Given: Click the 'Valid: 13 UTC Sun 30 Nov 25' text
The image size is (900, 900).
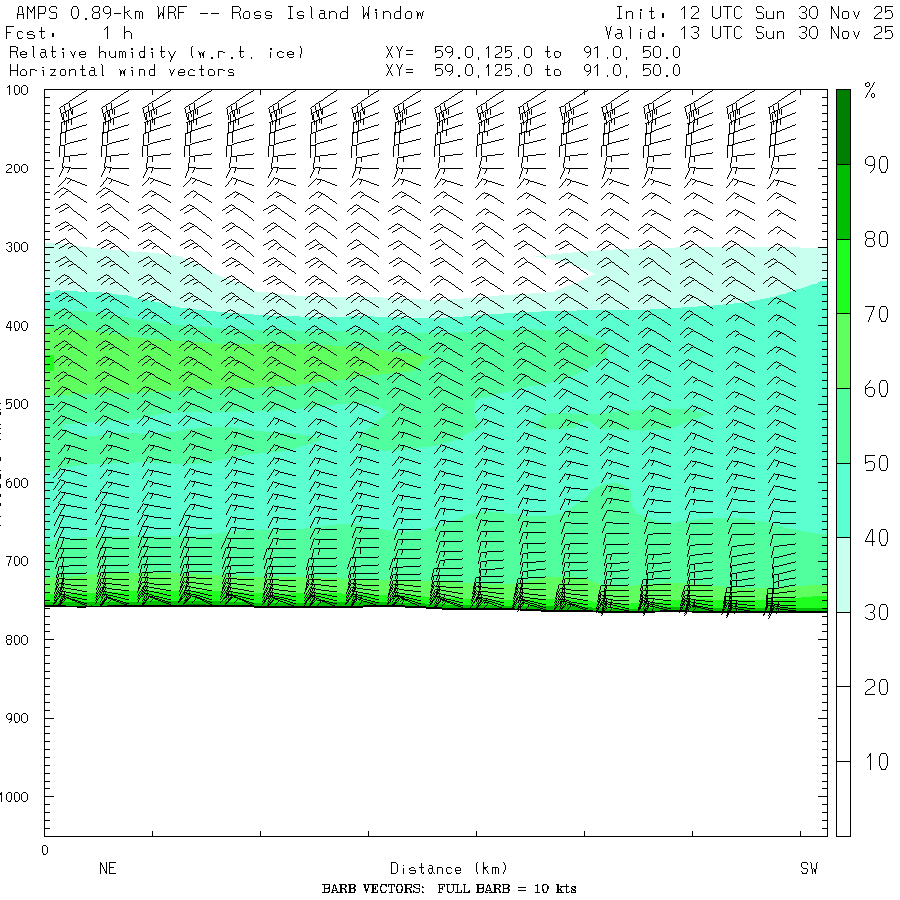Looking at the screenshot, I should tap(748, 33).
